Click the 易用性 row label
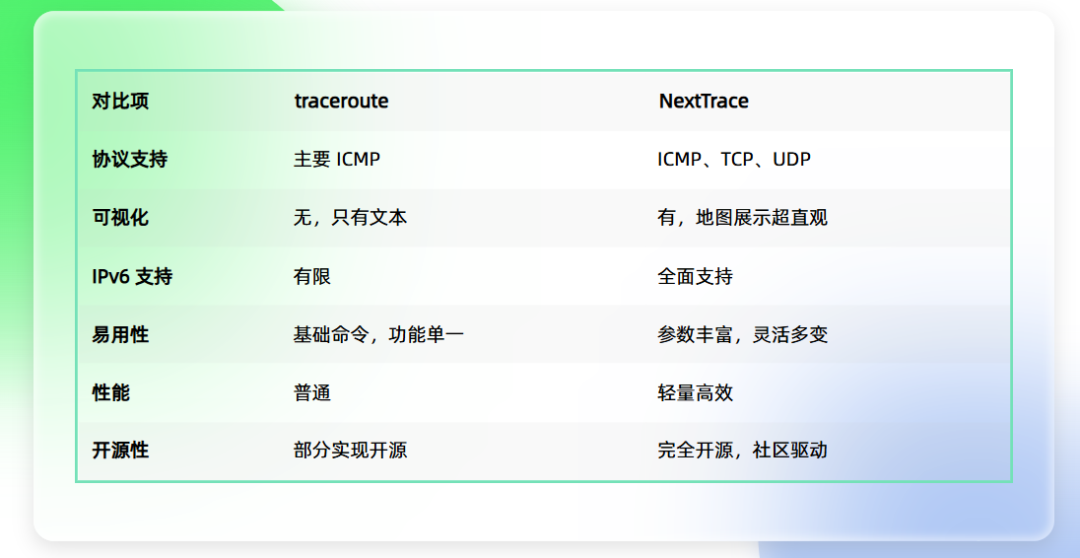This screenshot has height=558, width=1080. click(120, 335)
